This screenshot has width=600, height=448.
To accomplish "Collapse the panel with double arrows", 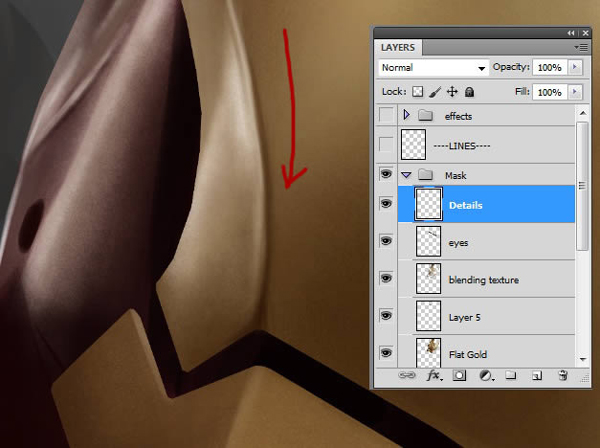I will pyautogui.click(x=571, y=33).
